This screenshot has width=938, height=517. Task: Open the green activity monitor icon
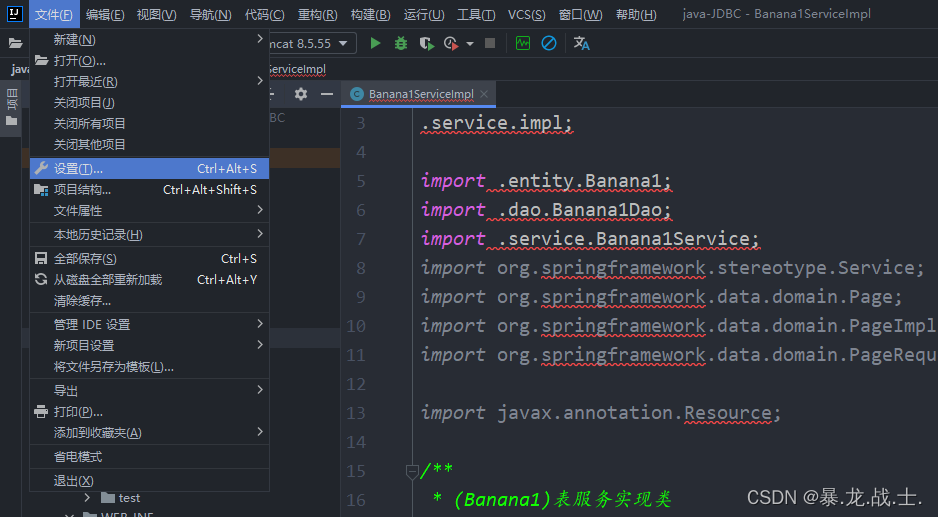pos(523,43)
